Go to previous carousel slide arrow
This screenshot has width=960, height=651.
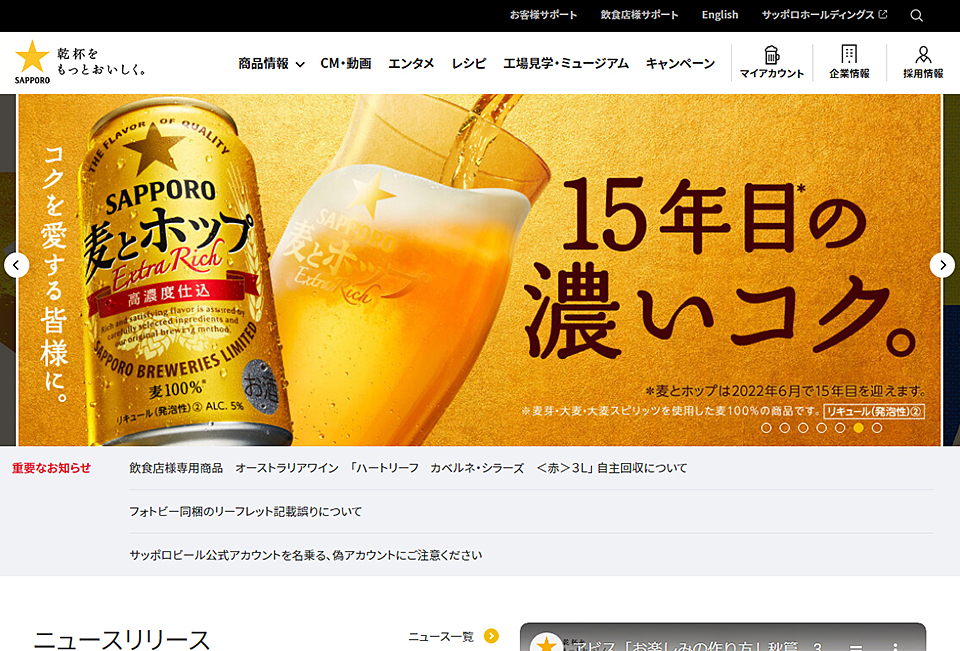[17, 265]
